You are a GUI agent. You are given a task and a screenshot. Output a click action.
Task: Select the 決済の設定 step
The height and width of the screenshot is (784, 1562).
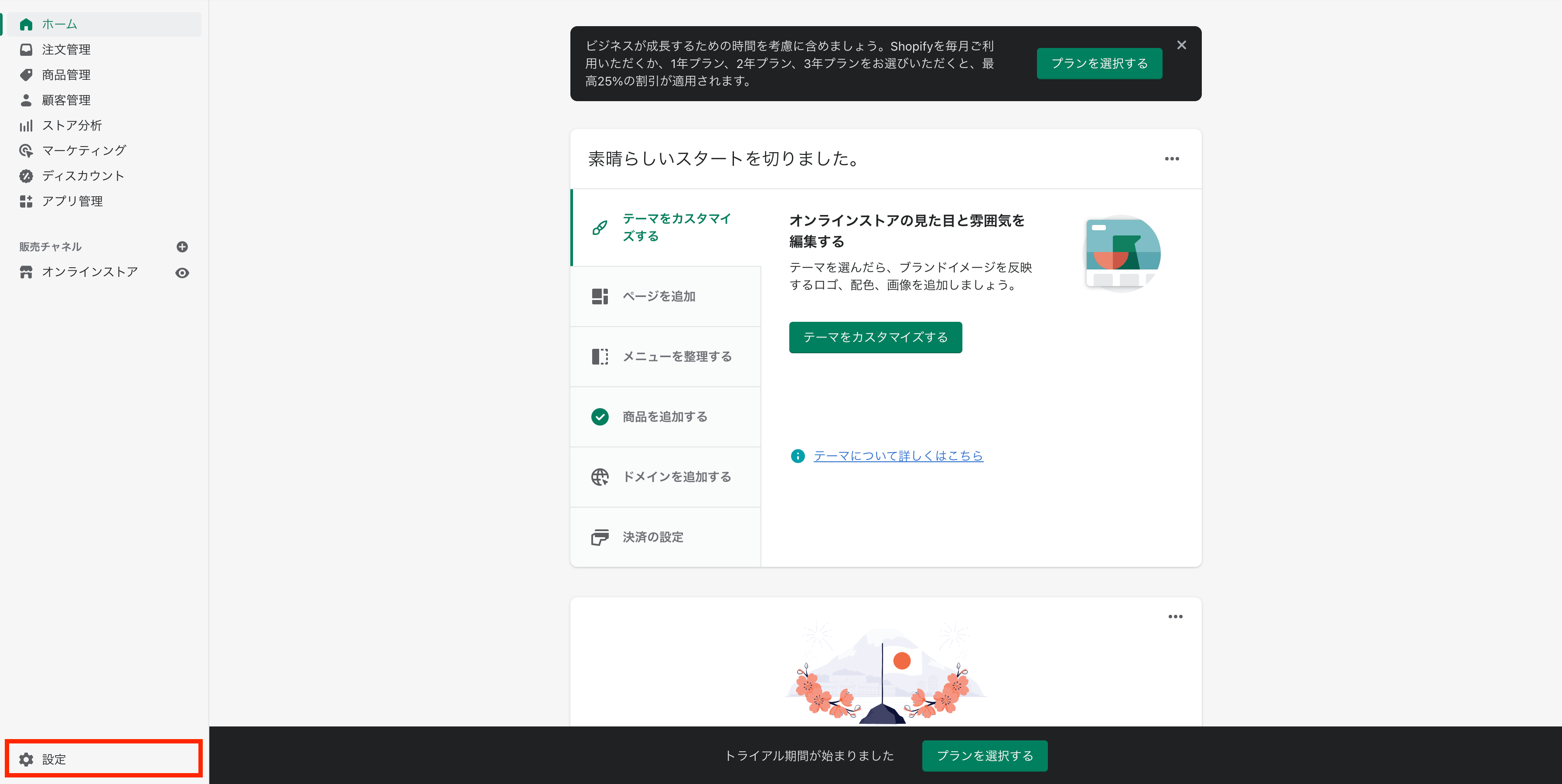pyautogui.click(x=666, y=537)
